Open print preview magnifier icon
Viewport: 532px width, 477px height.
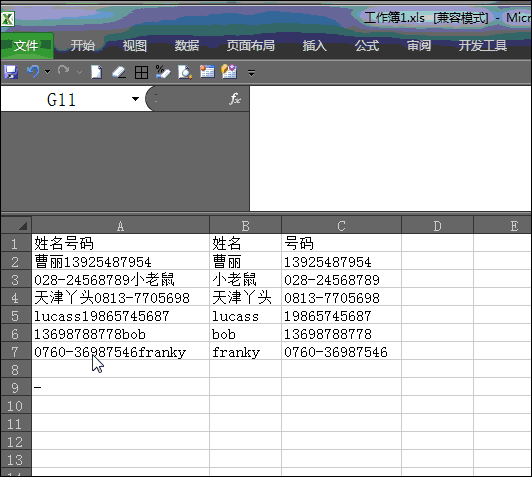[x=185, y=72]
